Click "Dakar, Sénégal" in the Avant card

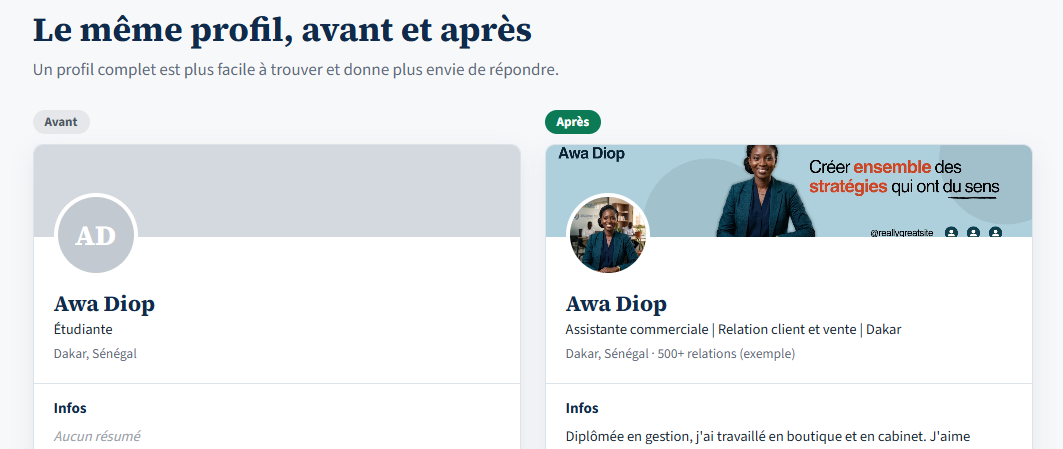coord(96,354)
